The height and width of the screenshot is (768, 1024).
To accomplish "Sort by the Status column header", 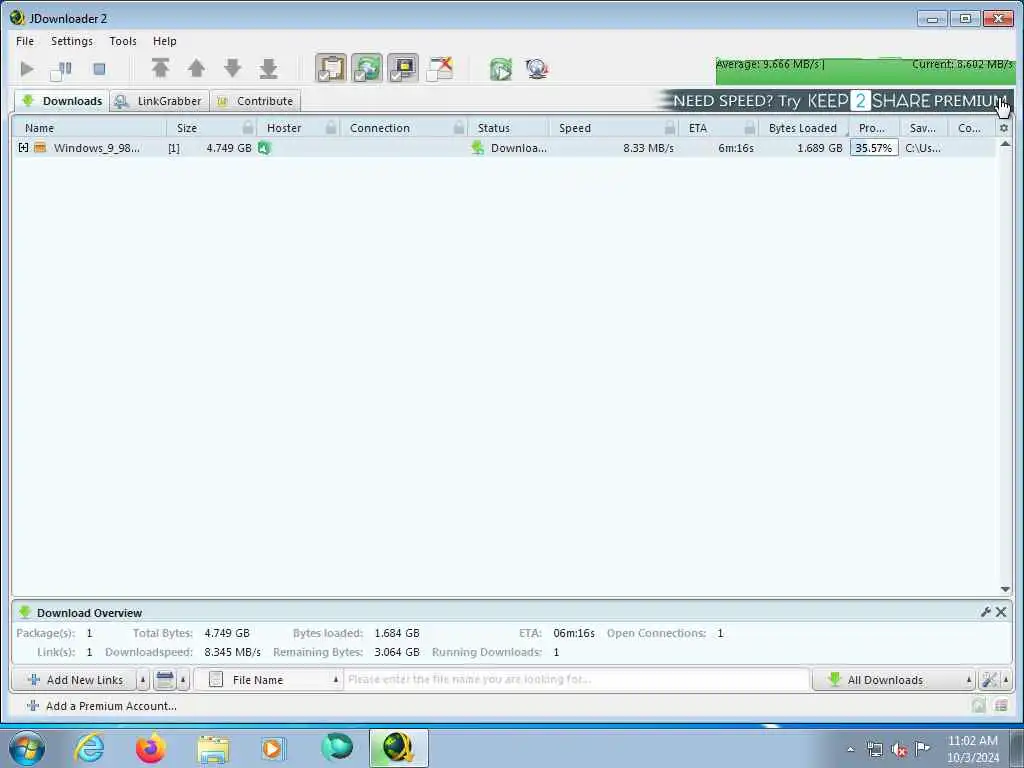I will 509,128.
